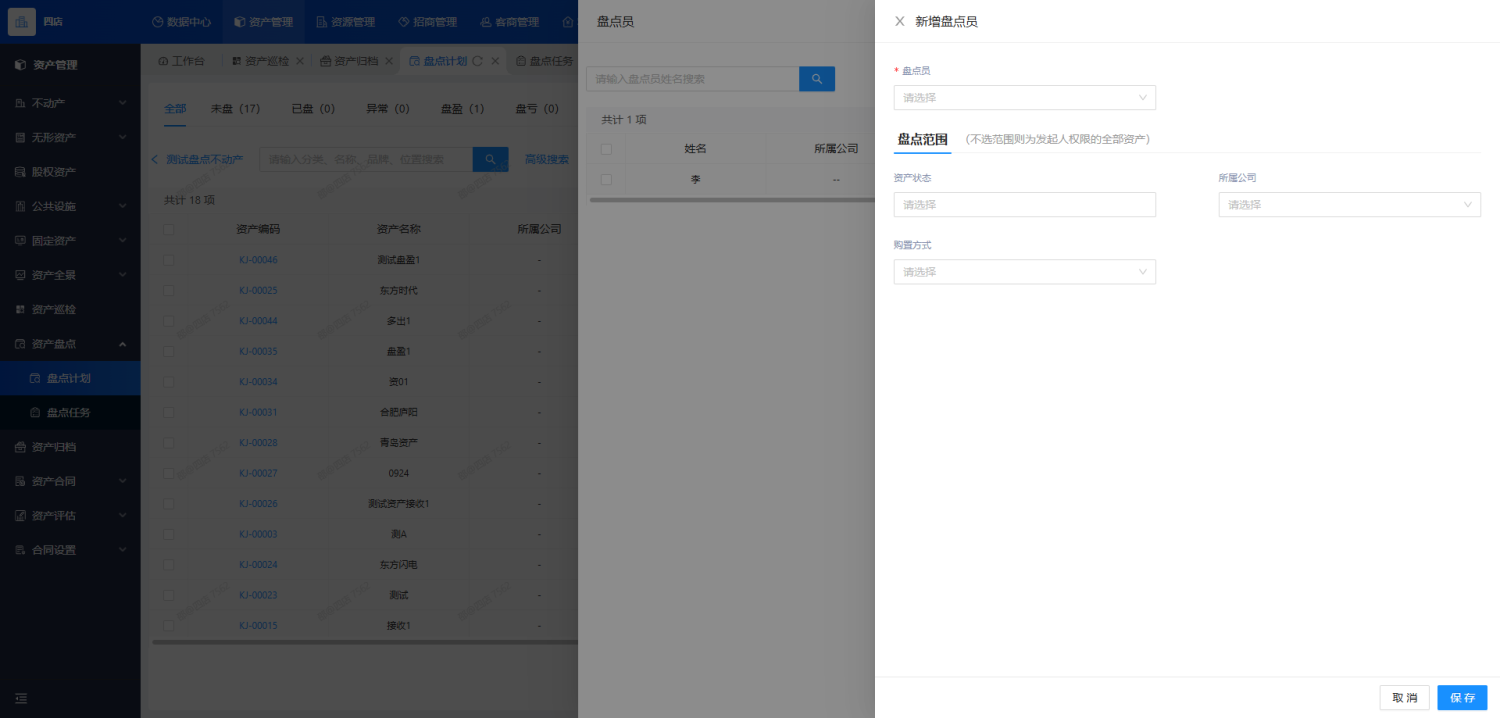Click the asset search input field

coord(366,159)
